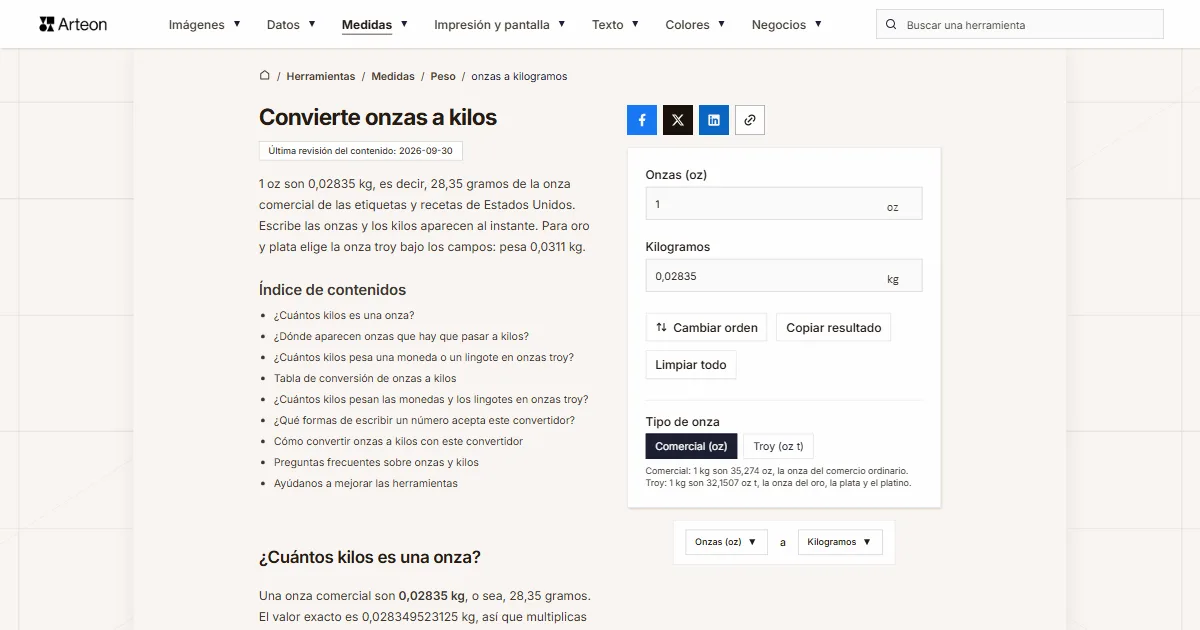Viewport: 1200px width, 630px height.
Task: Open '¿Cuántos kilos pesa una moneda o un lingote' link
Action: (x=424, y=357)
